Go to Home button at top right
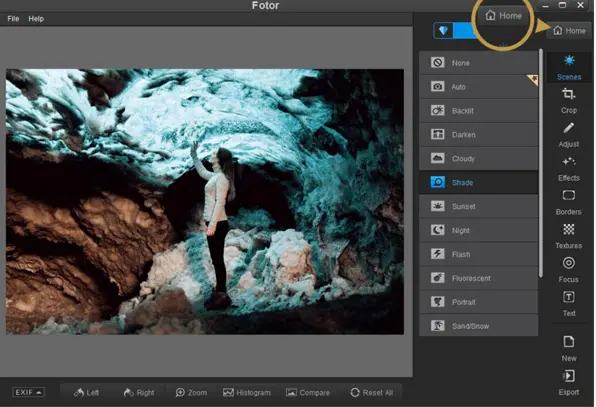This screenshot has width=596, height=407. (x=569, y=30)
